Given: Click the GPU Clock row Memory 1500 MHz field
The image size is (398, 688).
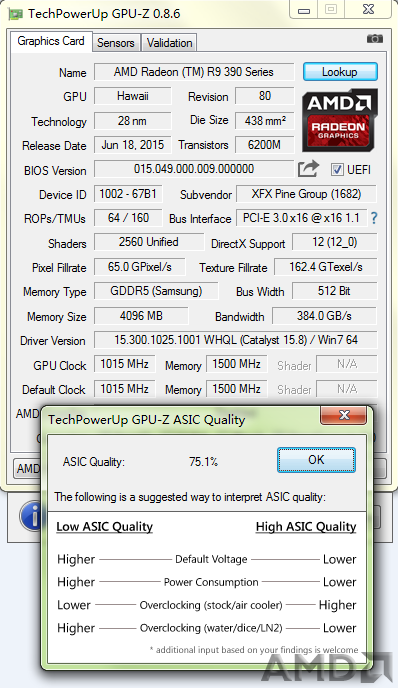Looking at the screenshot, I should point(237,364).
